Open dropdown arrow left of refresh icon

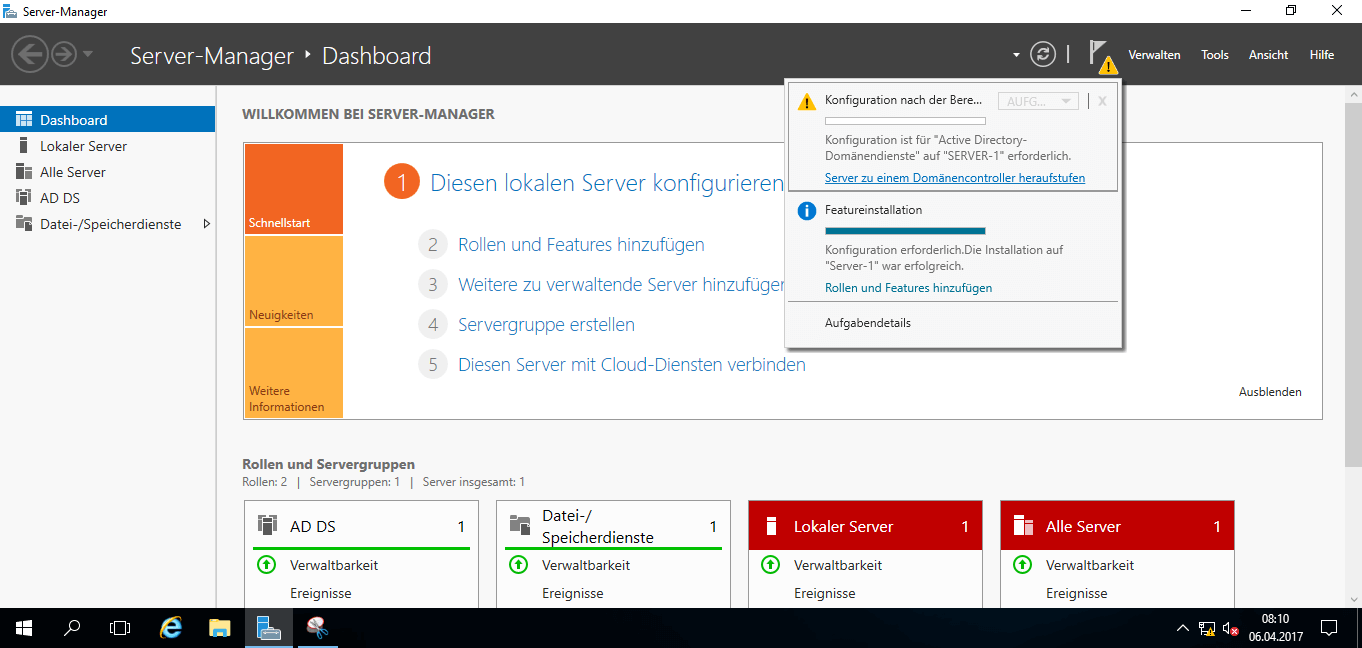click(1016, 55)
